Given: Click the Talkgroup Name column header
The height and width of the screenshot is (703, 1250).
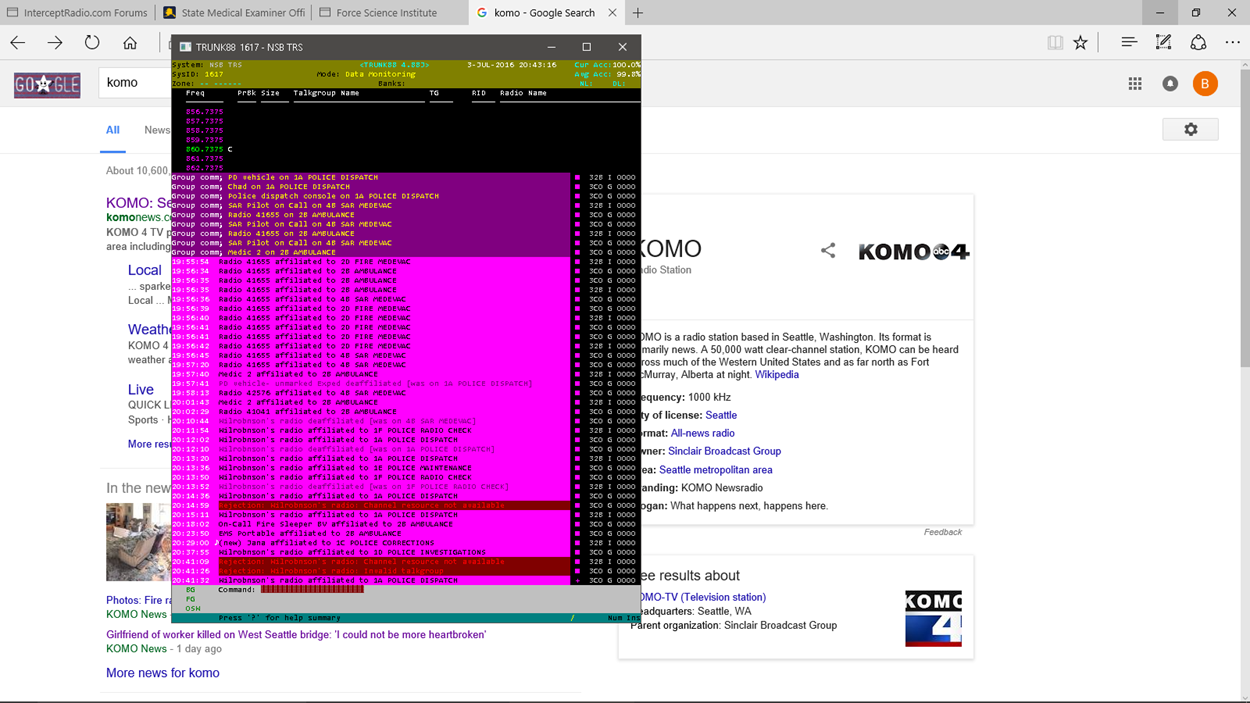Looking at the screenshot, I should (x=326, y=93).
